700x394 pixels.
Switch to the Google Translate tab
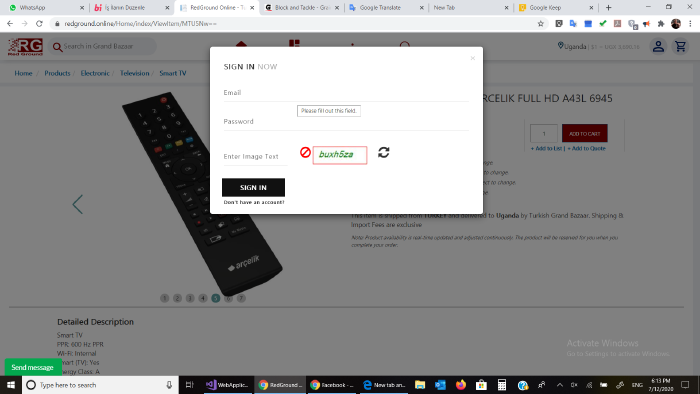[386, 8]
